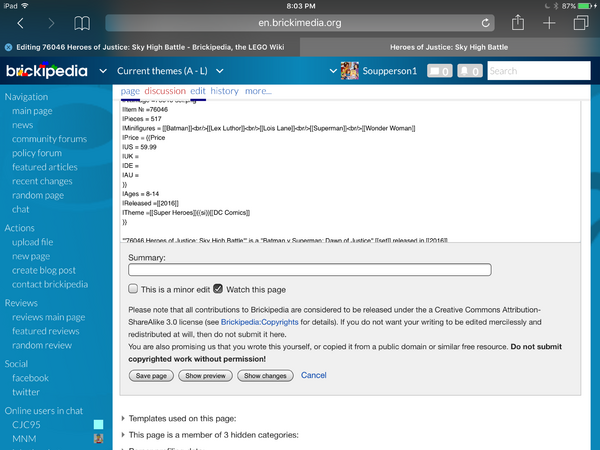Open the Brickipedia:Copyrights link
This screenshot has width=600, height=450.
tap(259, 322)
